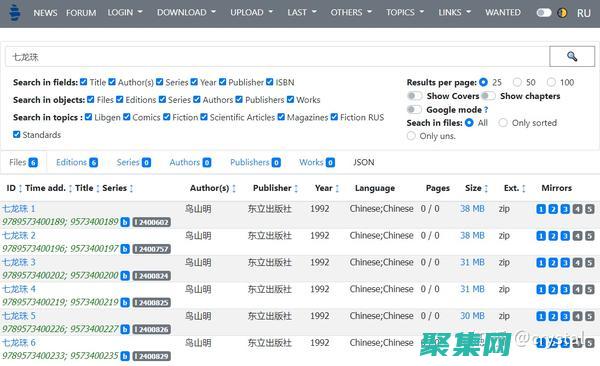Image resolution: width=600 pixels, height=366 pixels.
Task: Open mirror 5 for 七龙珠 2
Action: pyautogui.click(x=590, y=236)
